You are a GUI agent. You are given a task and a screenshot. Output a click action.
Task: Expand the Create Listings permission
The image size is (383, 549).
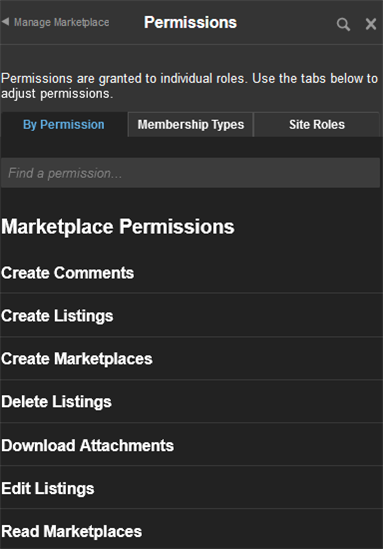pos(192,315)
